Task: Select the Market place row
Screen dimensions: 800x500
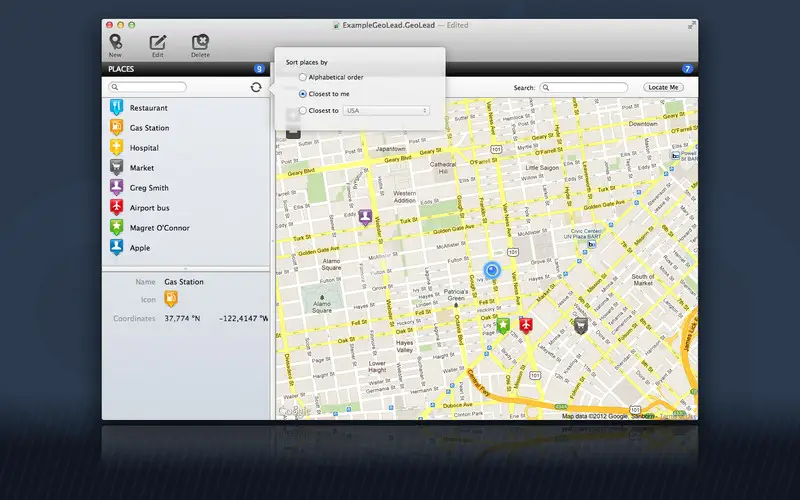Action: coord(186,167)
